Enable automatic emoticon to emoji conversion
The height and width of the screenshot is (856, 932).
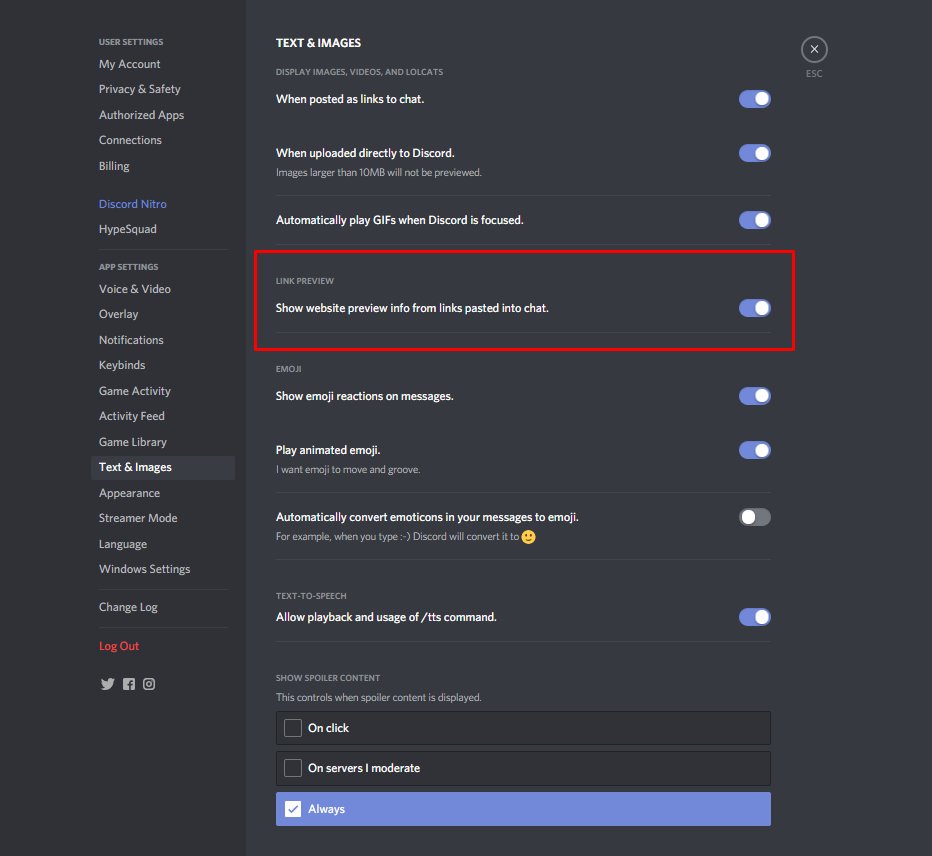[x=755, y=517]
